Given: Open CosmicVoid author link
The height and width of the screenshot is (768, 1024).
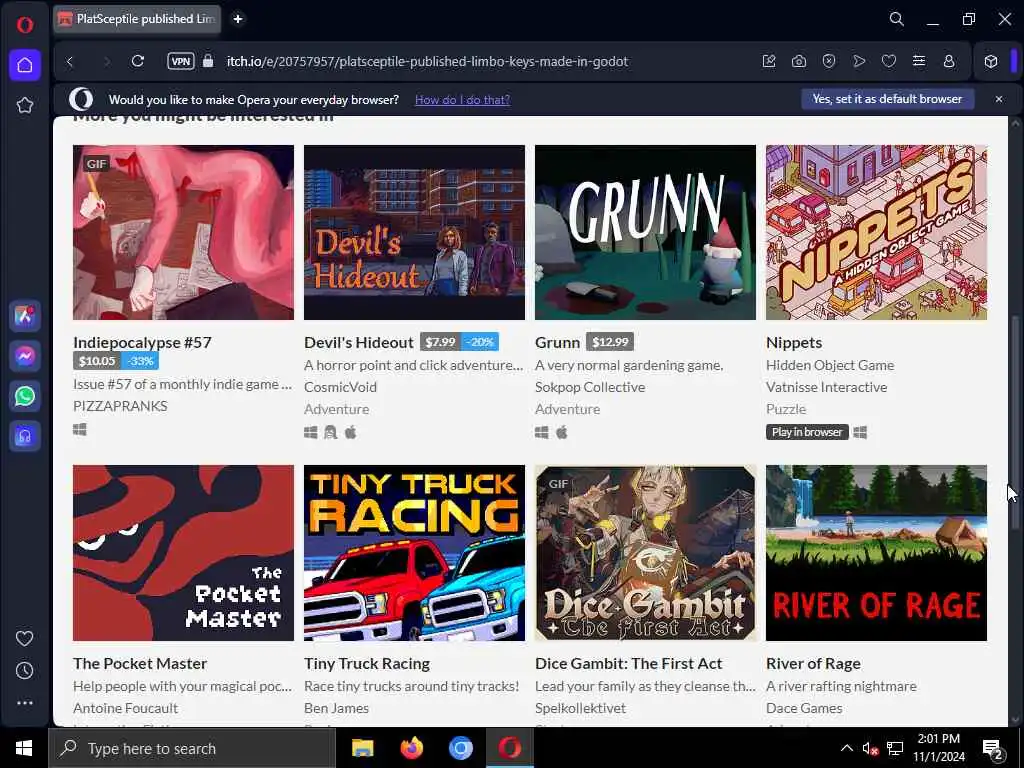Looking at the screenshot, I should coord(340,387).
